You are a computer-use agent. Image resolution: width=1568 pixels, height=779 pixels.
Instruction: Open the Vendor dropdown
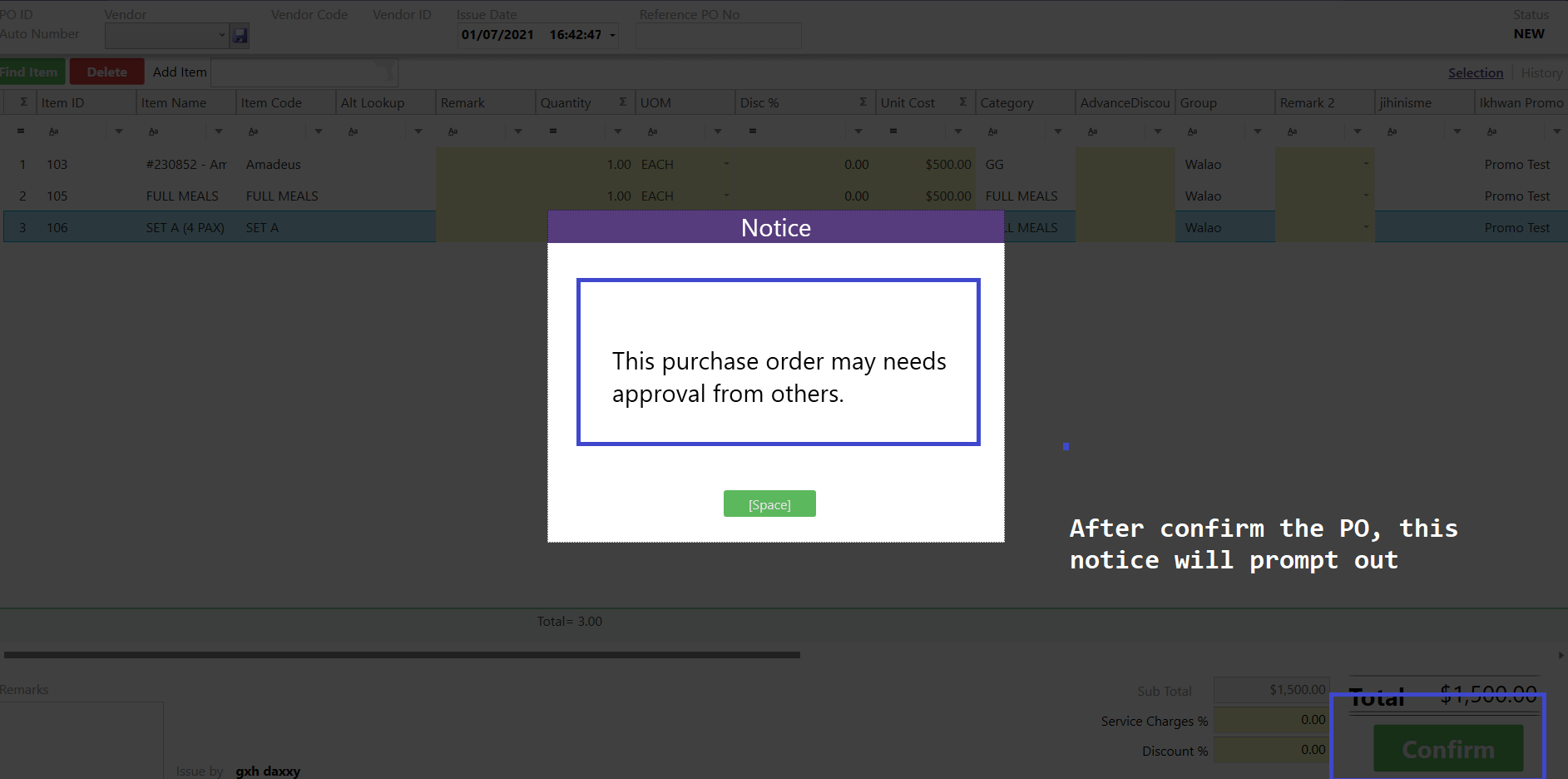pos(221,35)
